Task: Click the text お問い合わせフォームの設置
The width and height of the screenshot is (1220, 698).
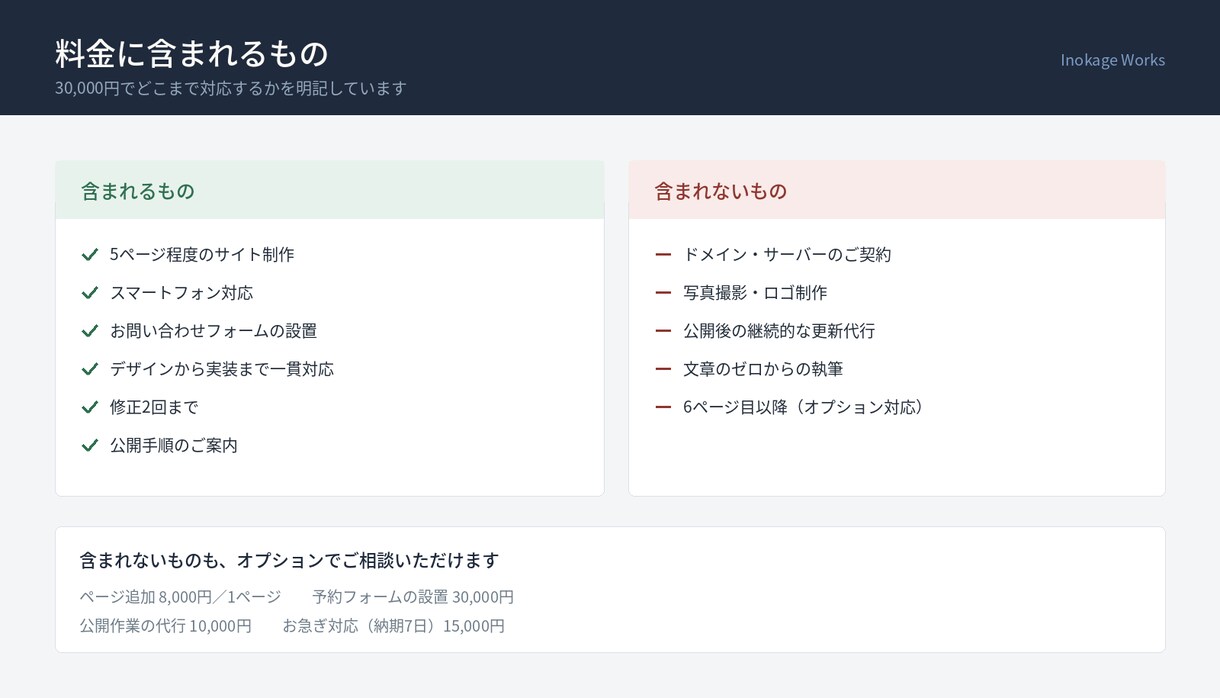Action: tap(214, 330)
